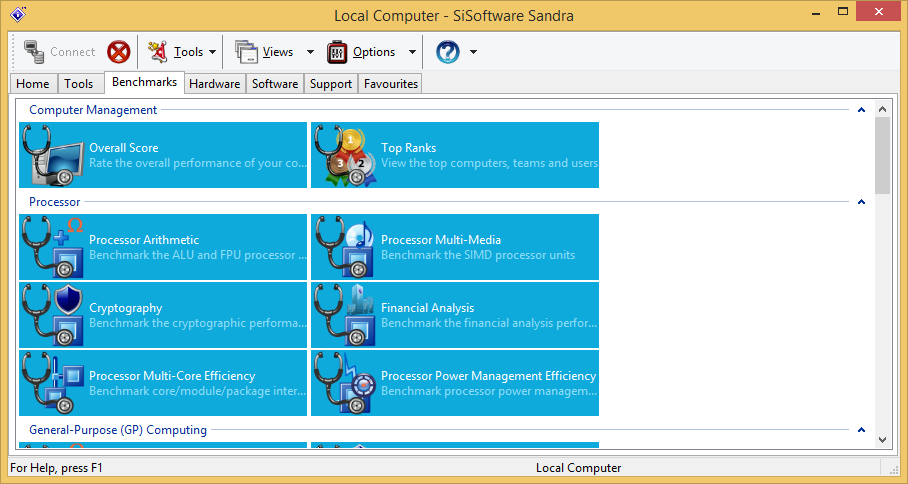Click the scrollbar up arrow
908x484 pixels.
[x=882, y=109]
